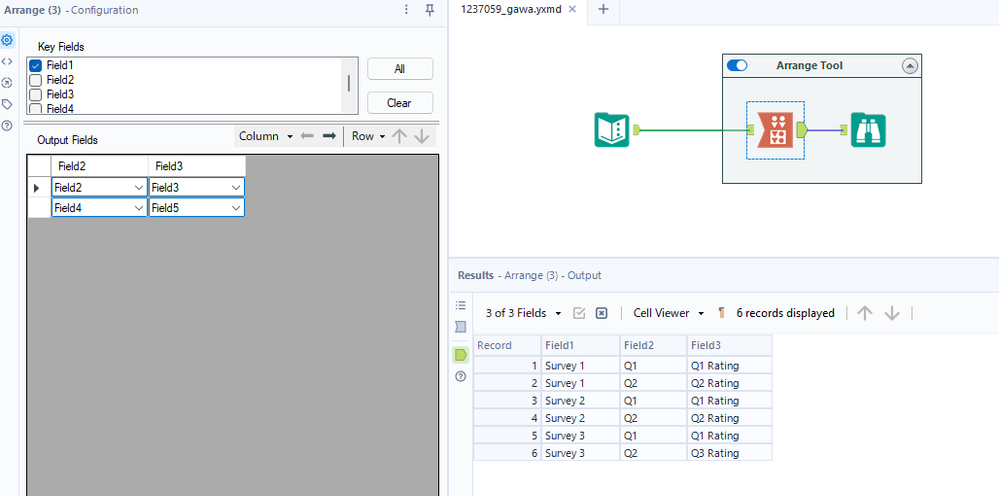Open the Annotation tag icon
The image size is (999, 496).
click(7, 104)
